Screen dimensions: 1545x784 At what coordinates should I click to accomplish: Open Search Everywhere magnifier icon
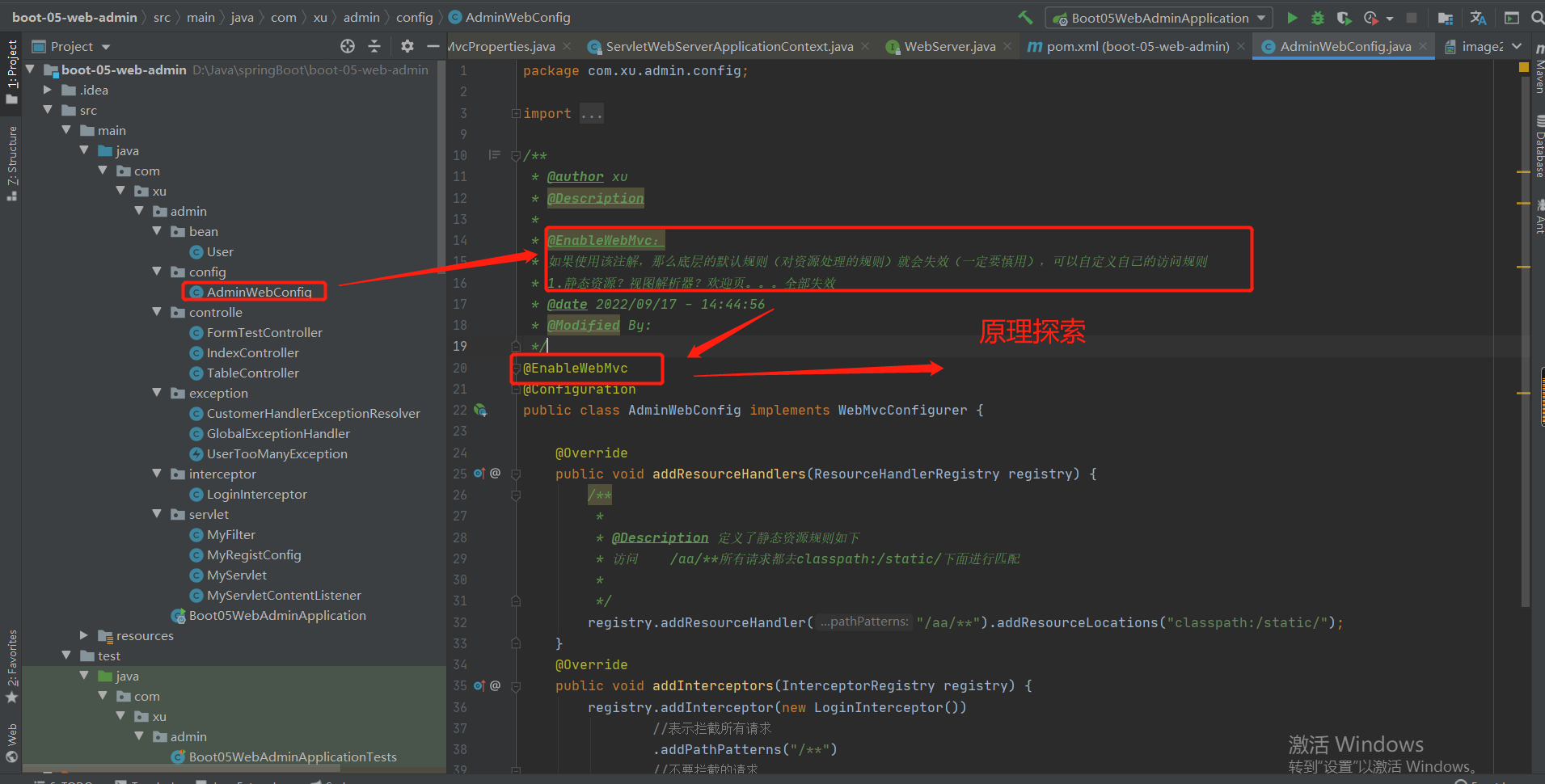[1537, 18]
